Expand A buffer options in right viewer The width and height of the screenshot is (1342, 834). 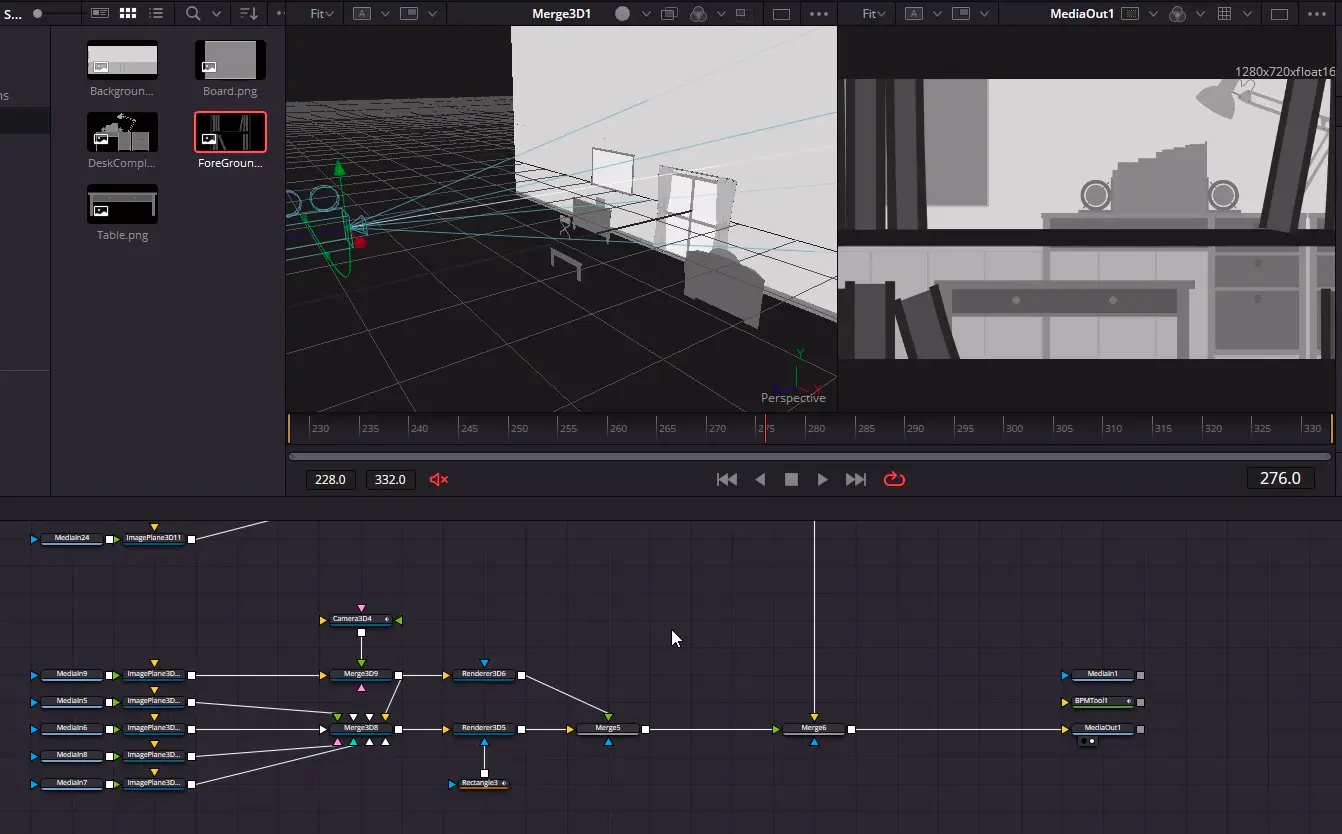coord(936,14)
